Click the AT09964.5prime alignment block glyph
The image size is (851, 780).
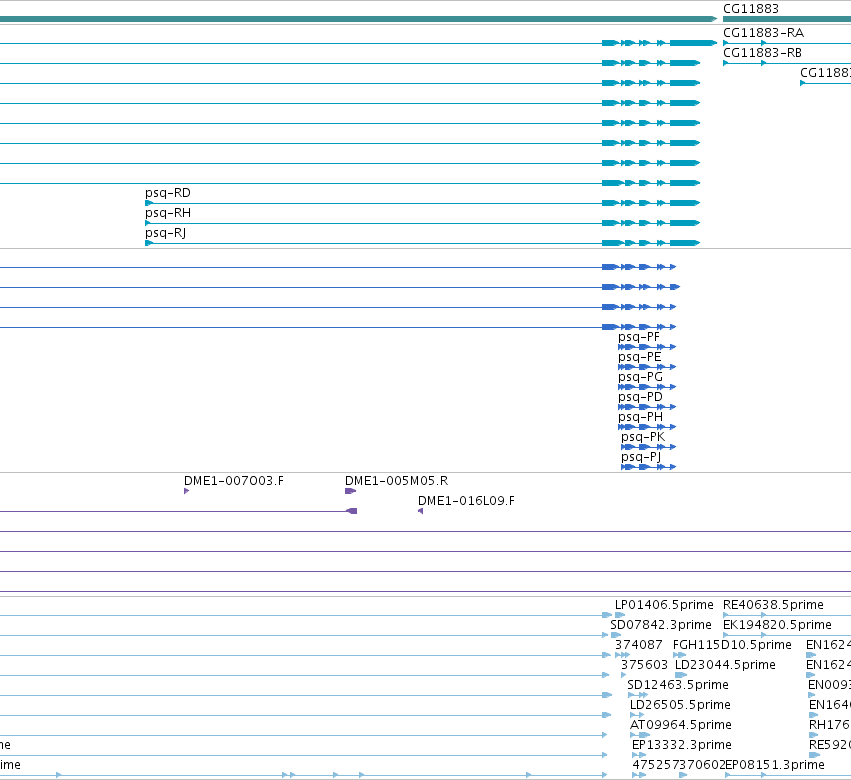click(x=640, y=735)
